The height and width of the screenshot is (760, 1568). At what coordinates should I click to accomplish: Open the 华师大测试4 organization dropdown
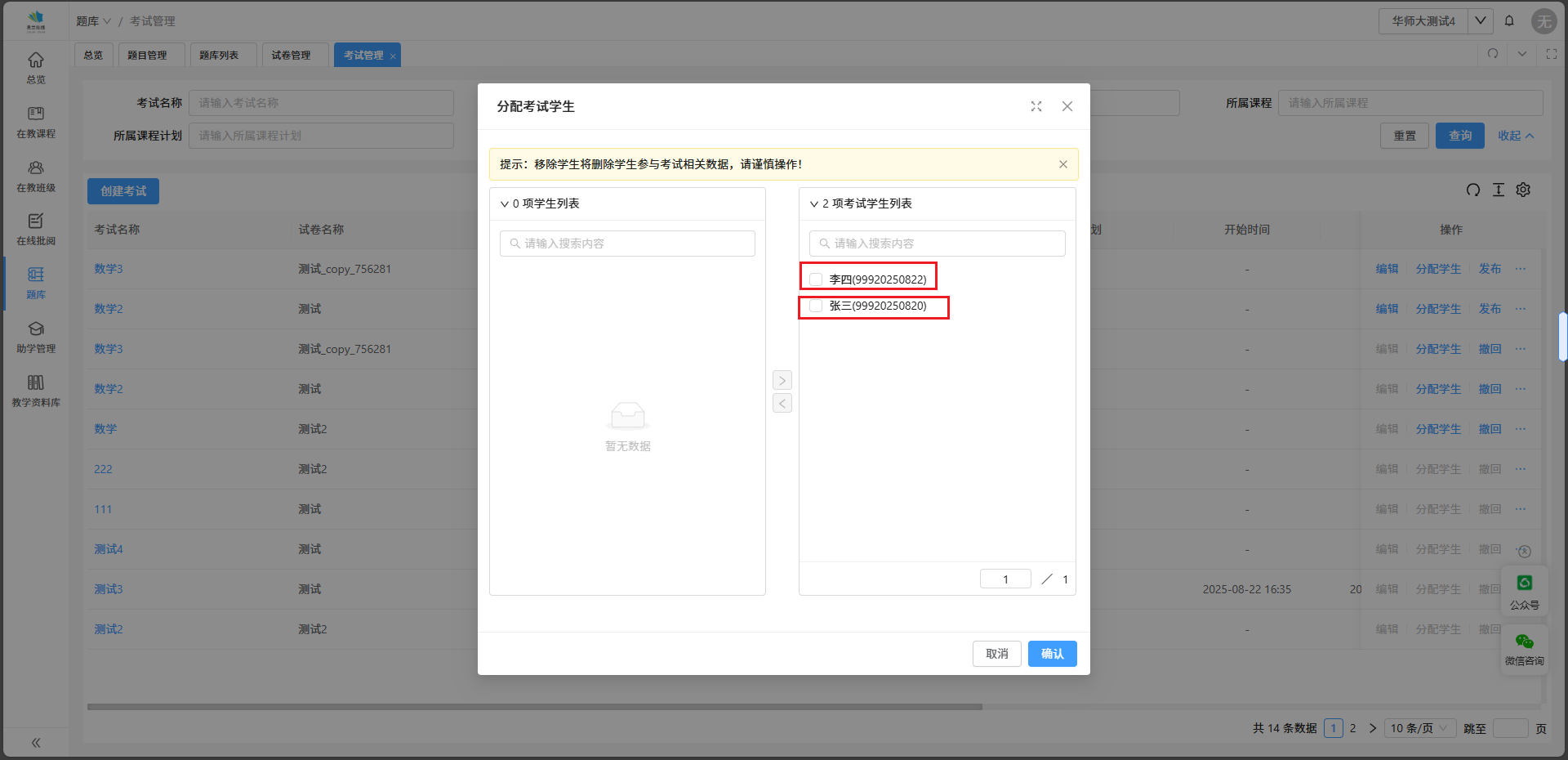click(x=1480, y=21)
